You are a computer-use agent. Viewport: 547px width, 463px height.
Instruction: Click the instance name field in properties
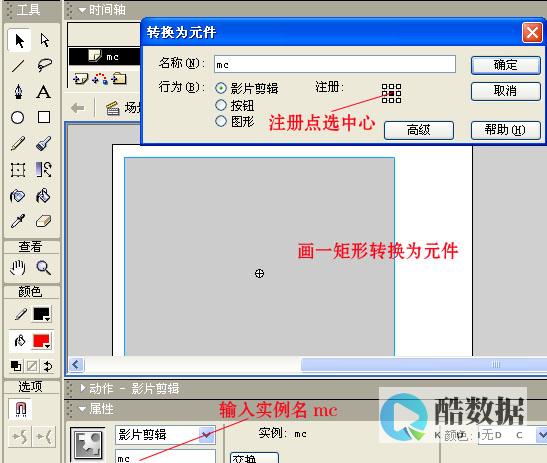coord(165,456)
